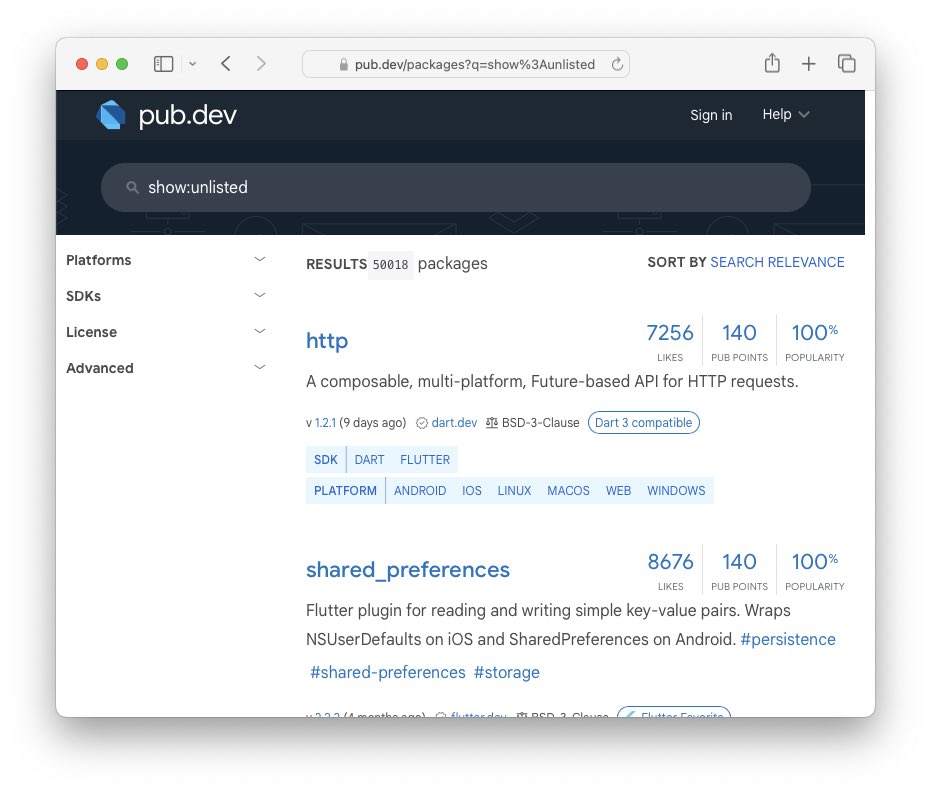
Task: Open the Safari share icon
Action: [772, 63]
